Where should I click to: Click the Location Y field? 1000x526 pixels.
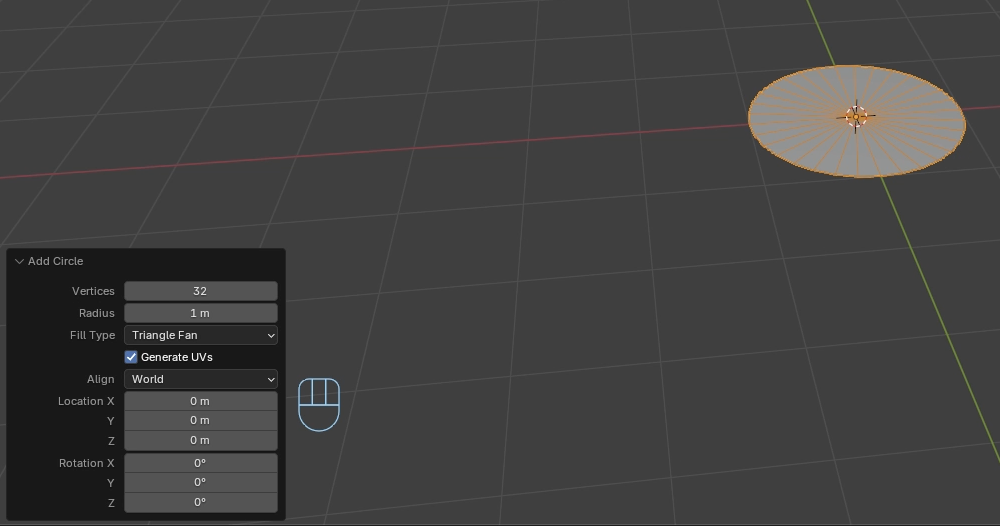[x=201, y=421]
